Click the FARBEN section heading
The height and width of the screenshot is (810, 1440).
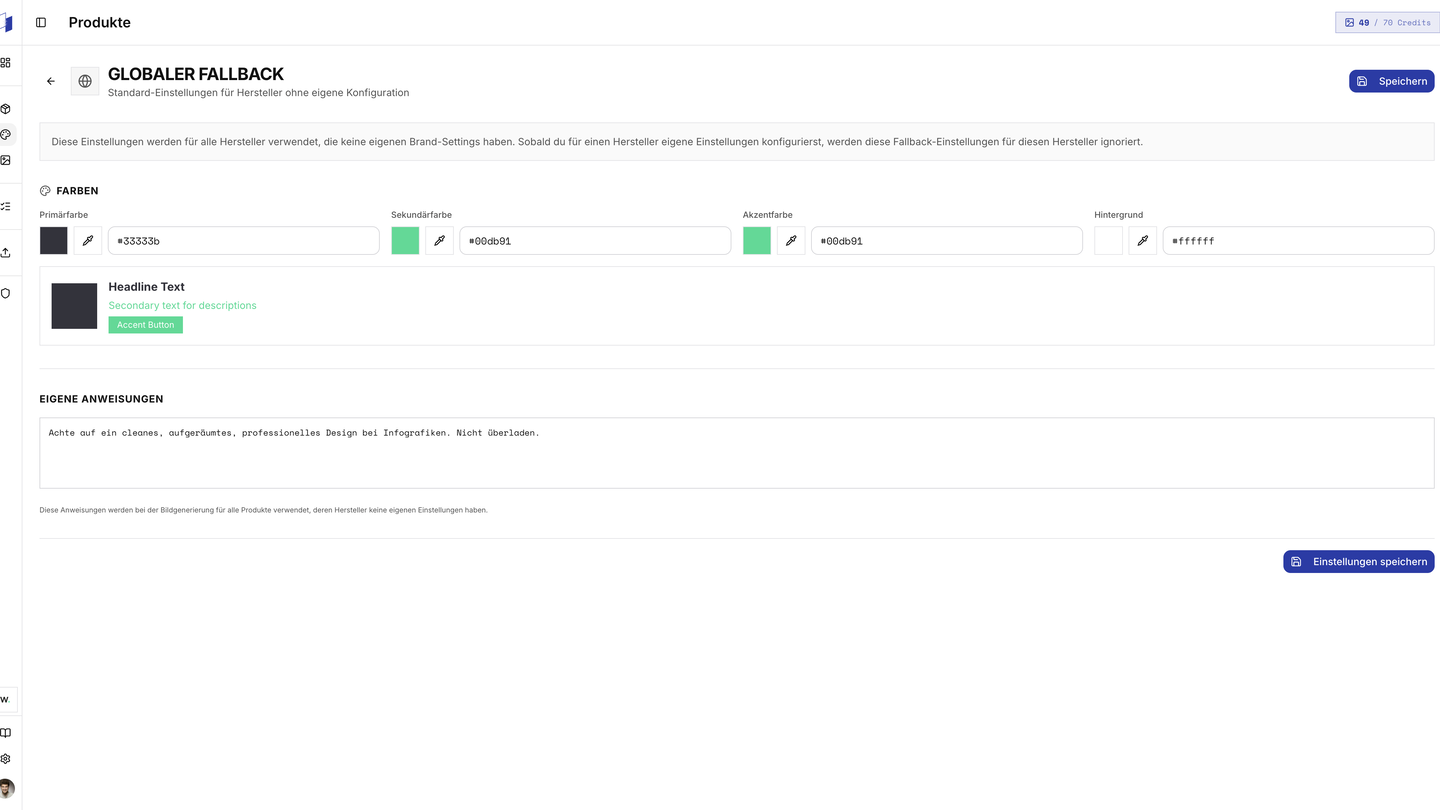point(77,191)
